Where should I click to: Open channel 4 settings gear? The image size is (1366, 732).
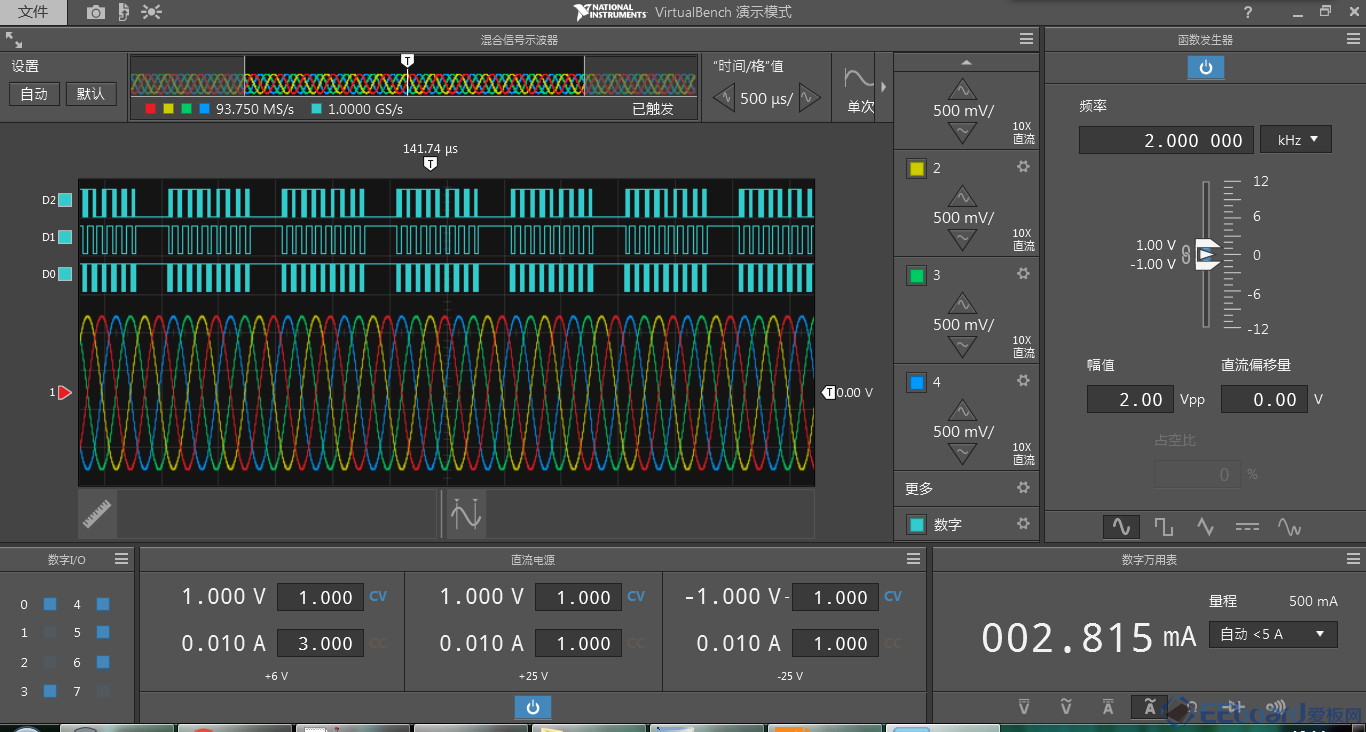pyautogui.click(x=1023, y=380)
